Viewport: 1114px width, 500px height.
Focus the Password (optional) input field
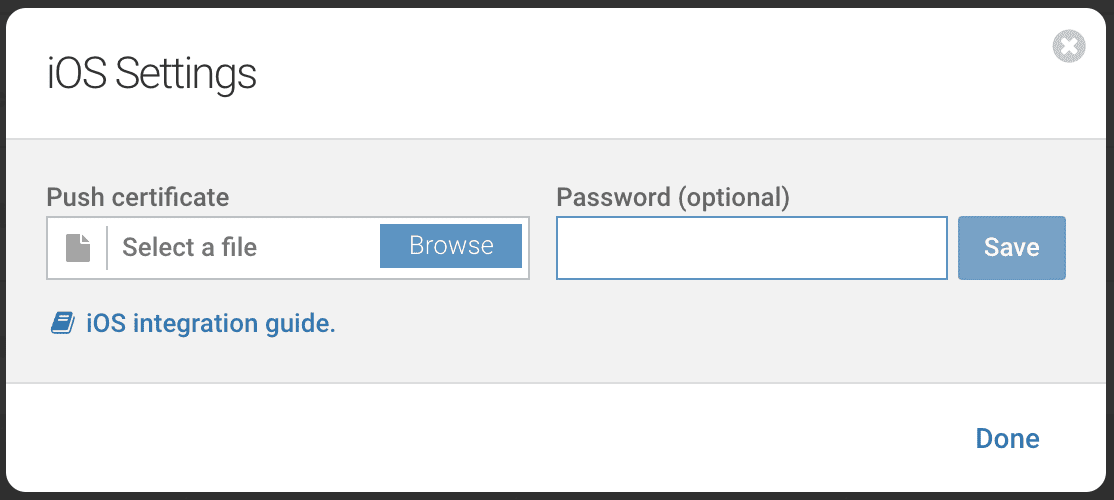pyautogui.click(x=751, y=248)
